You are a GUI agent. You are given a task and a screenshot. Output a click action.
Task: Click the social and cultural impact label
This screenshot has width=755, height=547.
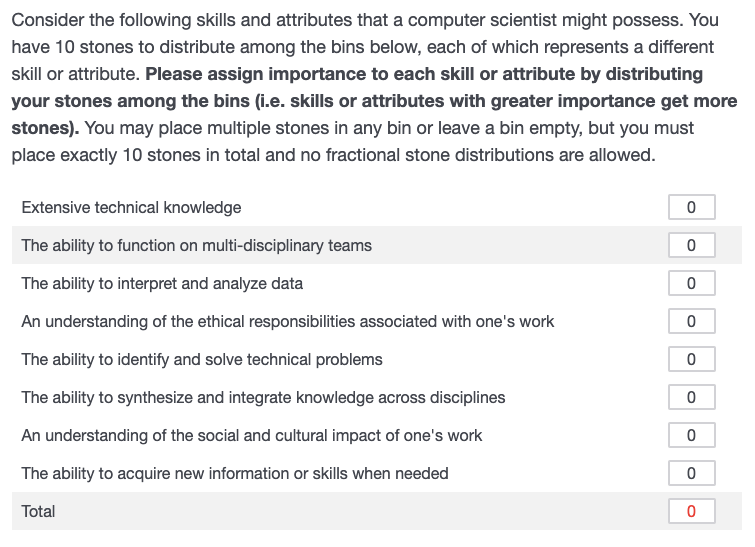(251, 436)
